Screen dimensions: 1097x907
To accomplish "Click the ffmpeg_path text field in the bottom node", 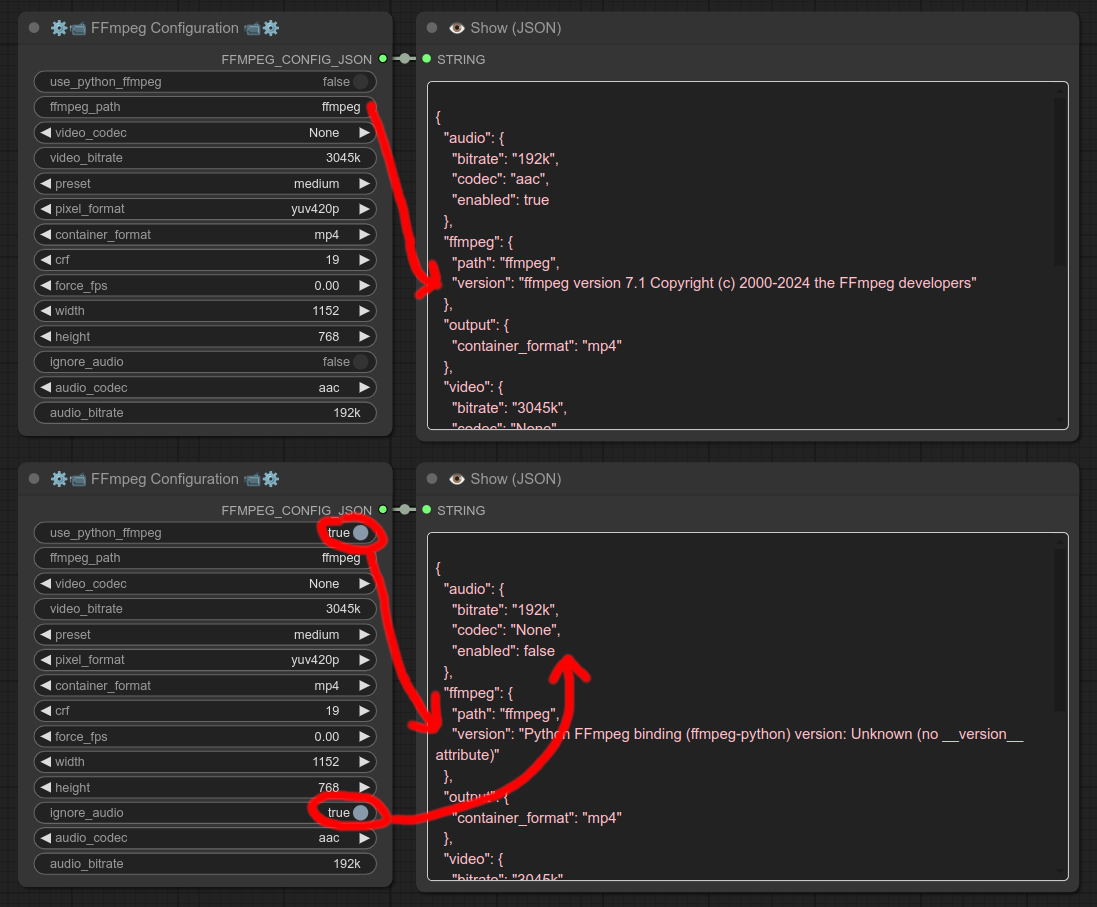I will (205, 558).
